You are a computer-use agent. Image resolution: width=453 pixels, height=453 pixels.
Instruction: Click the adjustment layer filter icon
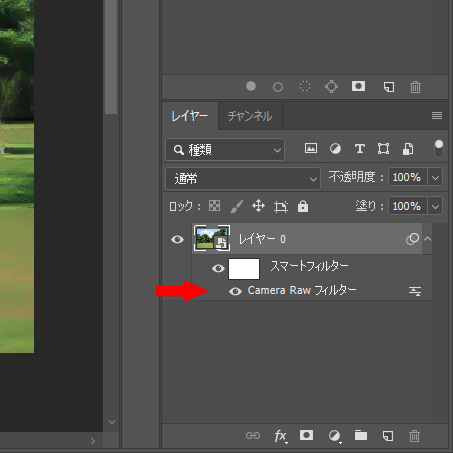335,148
